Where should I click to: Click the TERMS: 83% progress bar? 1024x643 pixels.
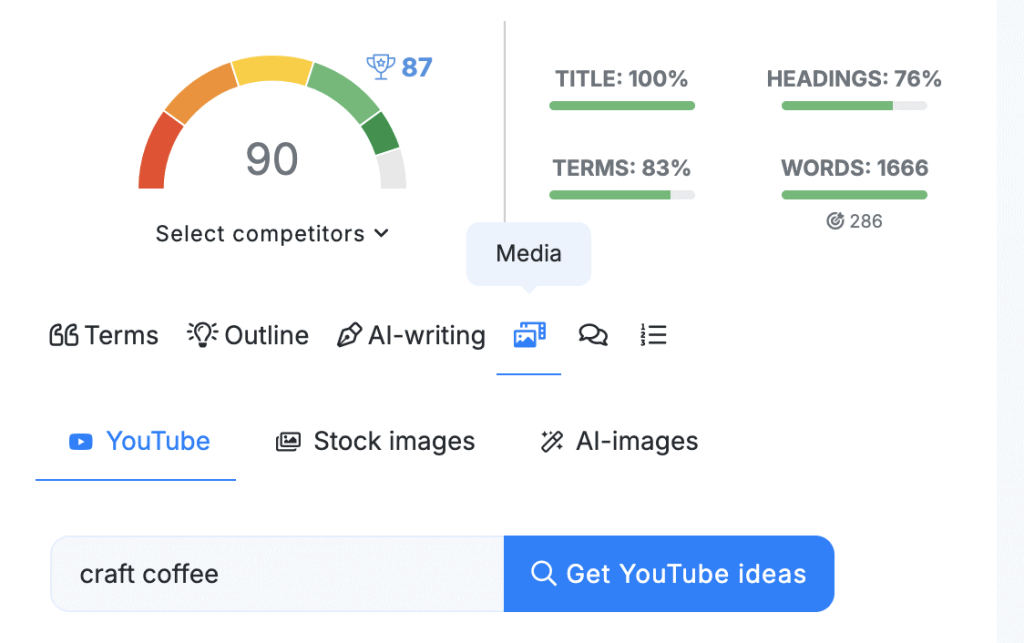pyautogui.click(x=621, y=194)
